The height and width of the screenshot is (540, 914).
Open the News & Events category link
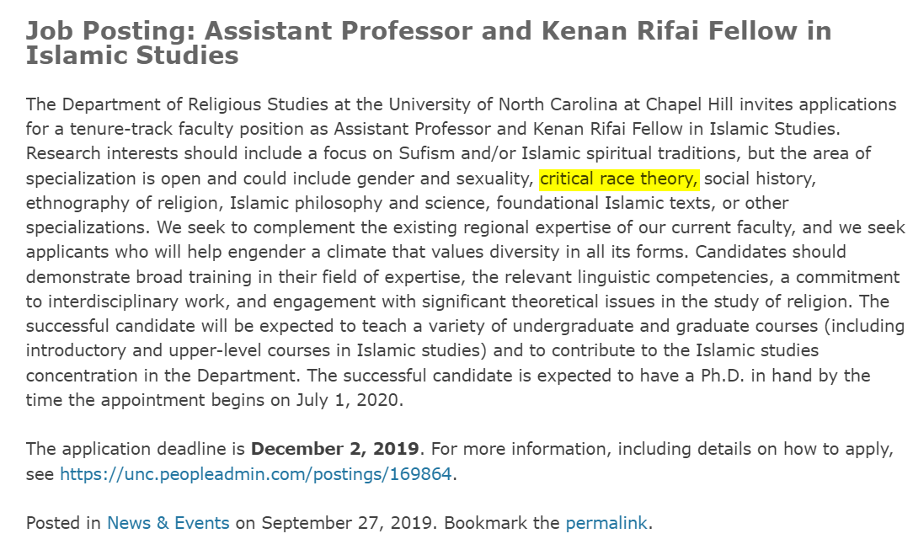(x=168, y=523)
